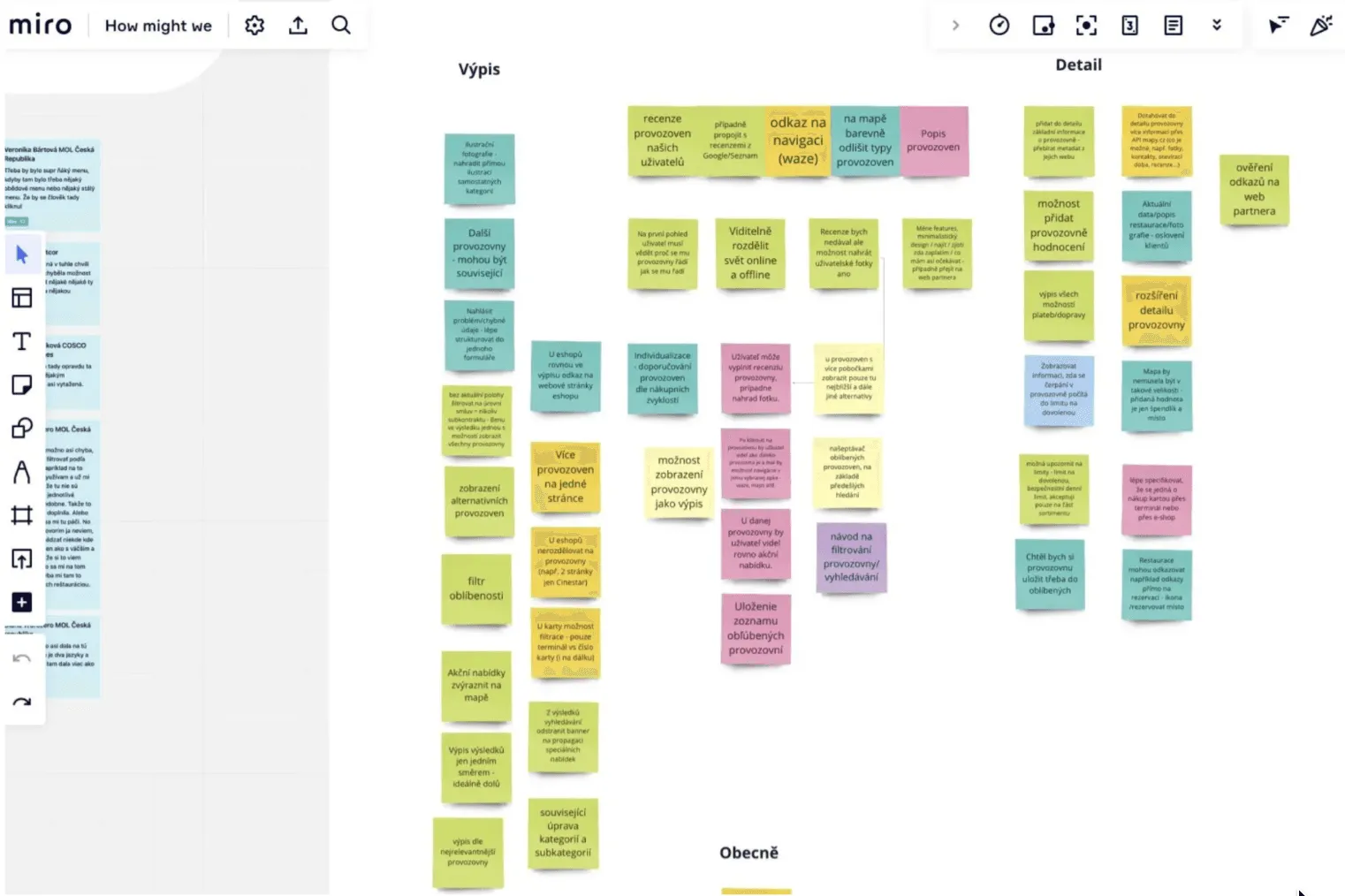This screenshot has height=896, width=1345.
Task: Select 'Viditelně rozdělit svět online a offline' note
Action: pos(750,254)
